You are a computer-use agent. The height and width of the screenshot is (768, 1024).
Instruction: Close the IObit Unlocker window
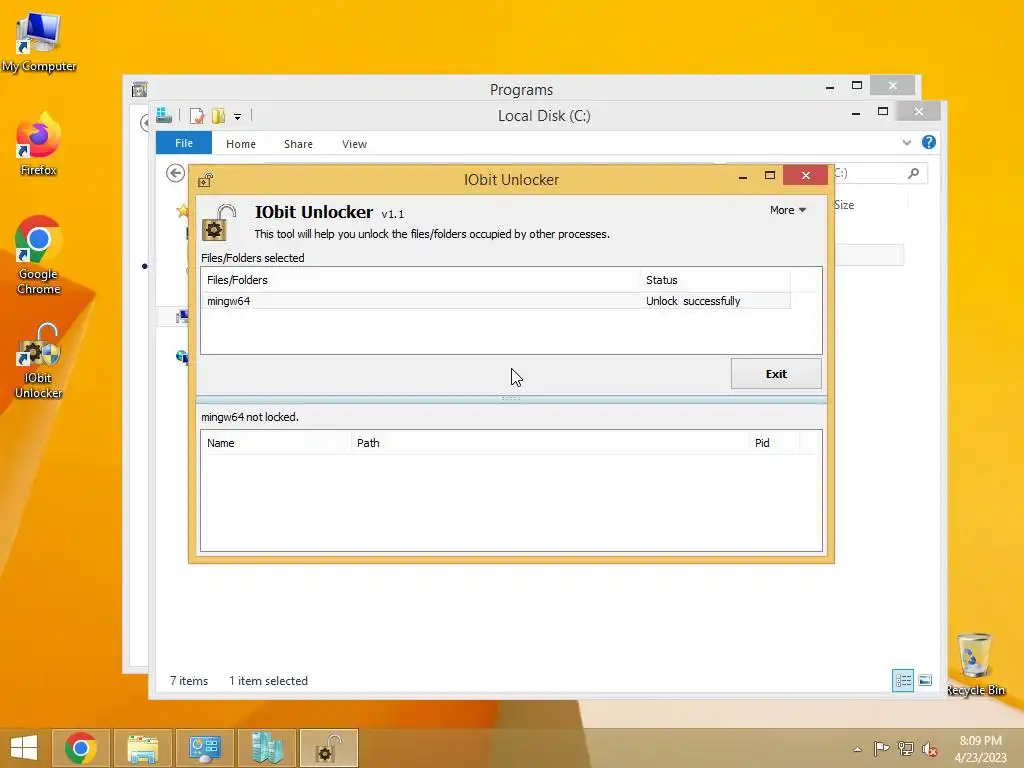pos(806,175)
